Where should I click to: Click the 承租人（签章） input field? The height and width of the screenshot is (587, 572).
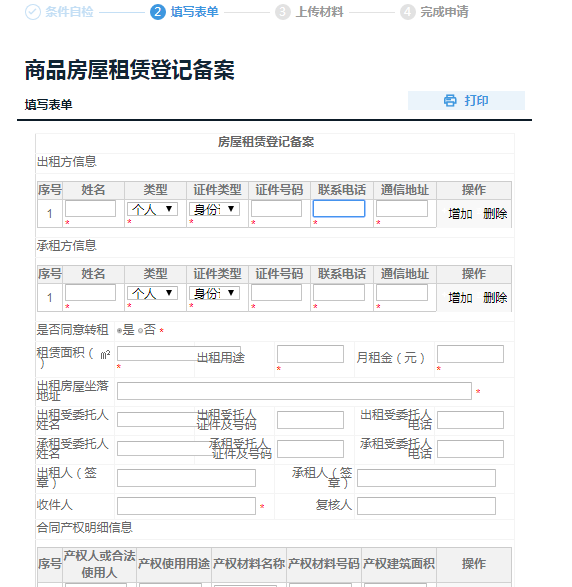pyautogui.click(x=426, y=478)
